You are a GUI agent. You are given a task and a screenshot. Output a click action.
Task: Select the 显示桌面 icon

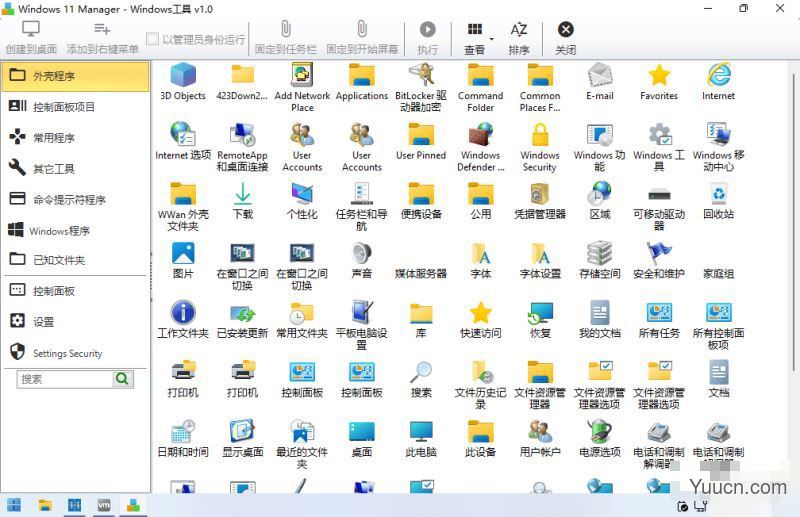pyautogui.click(x=242, y=438)
